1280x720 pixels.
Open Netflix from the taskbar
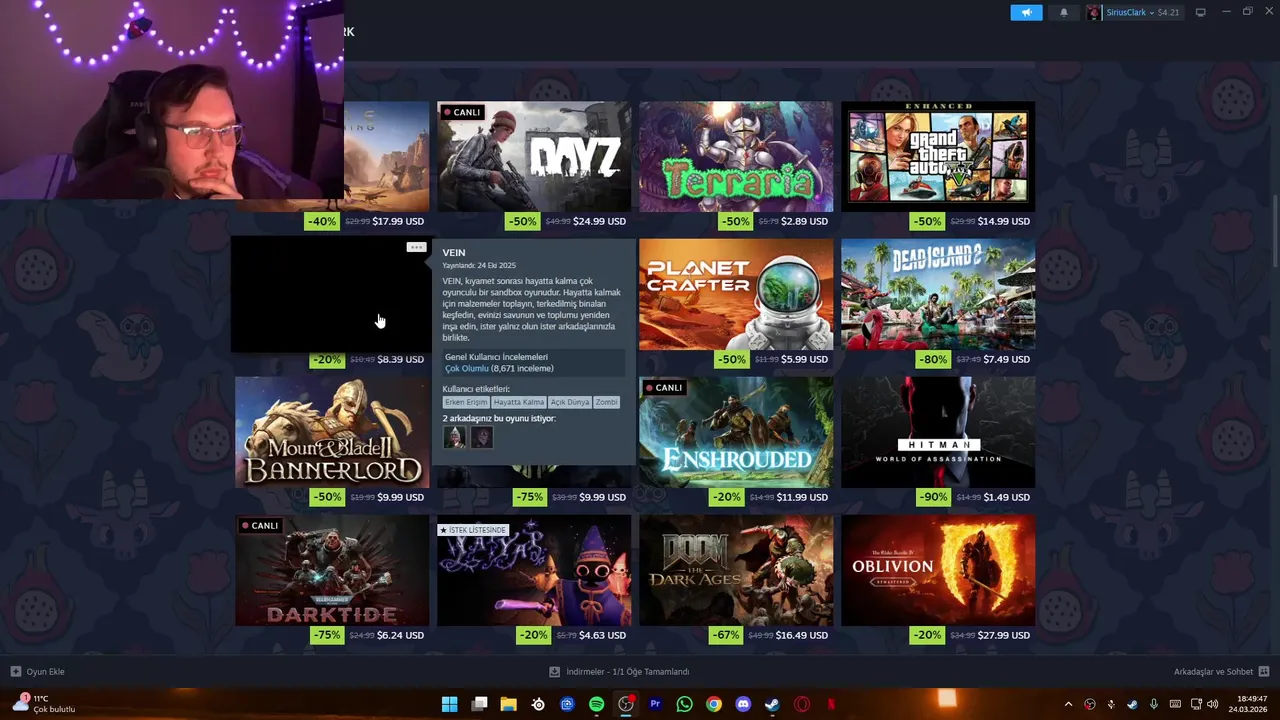tap(830, 704)
